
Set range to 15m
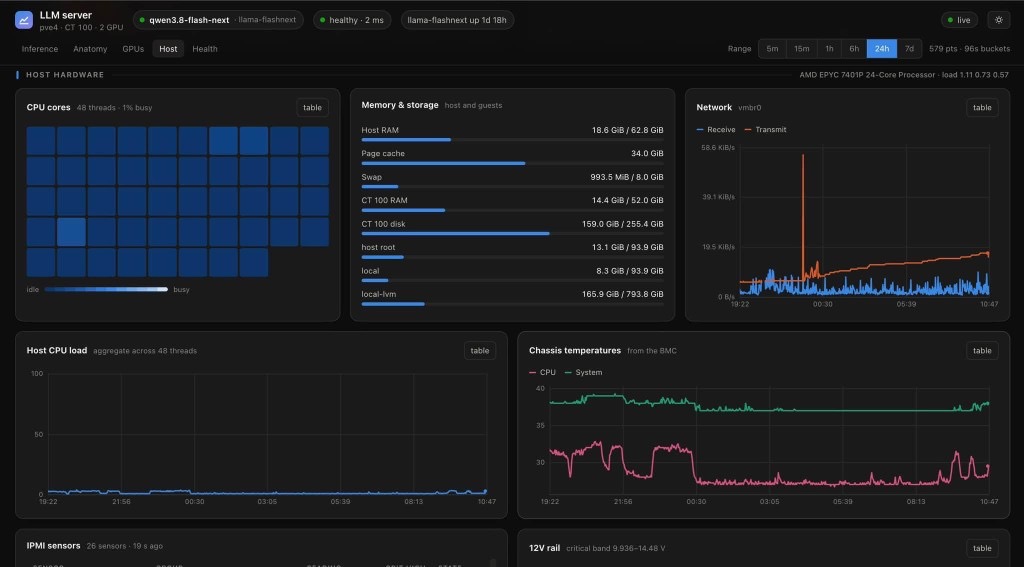[801, 49]
